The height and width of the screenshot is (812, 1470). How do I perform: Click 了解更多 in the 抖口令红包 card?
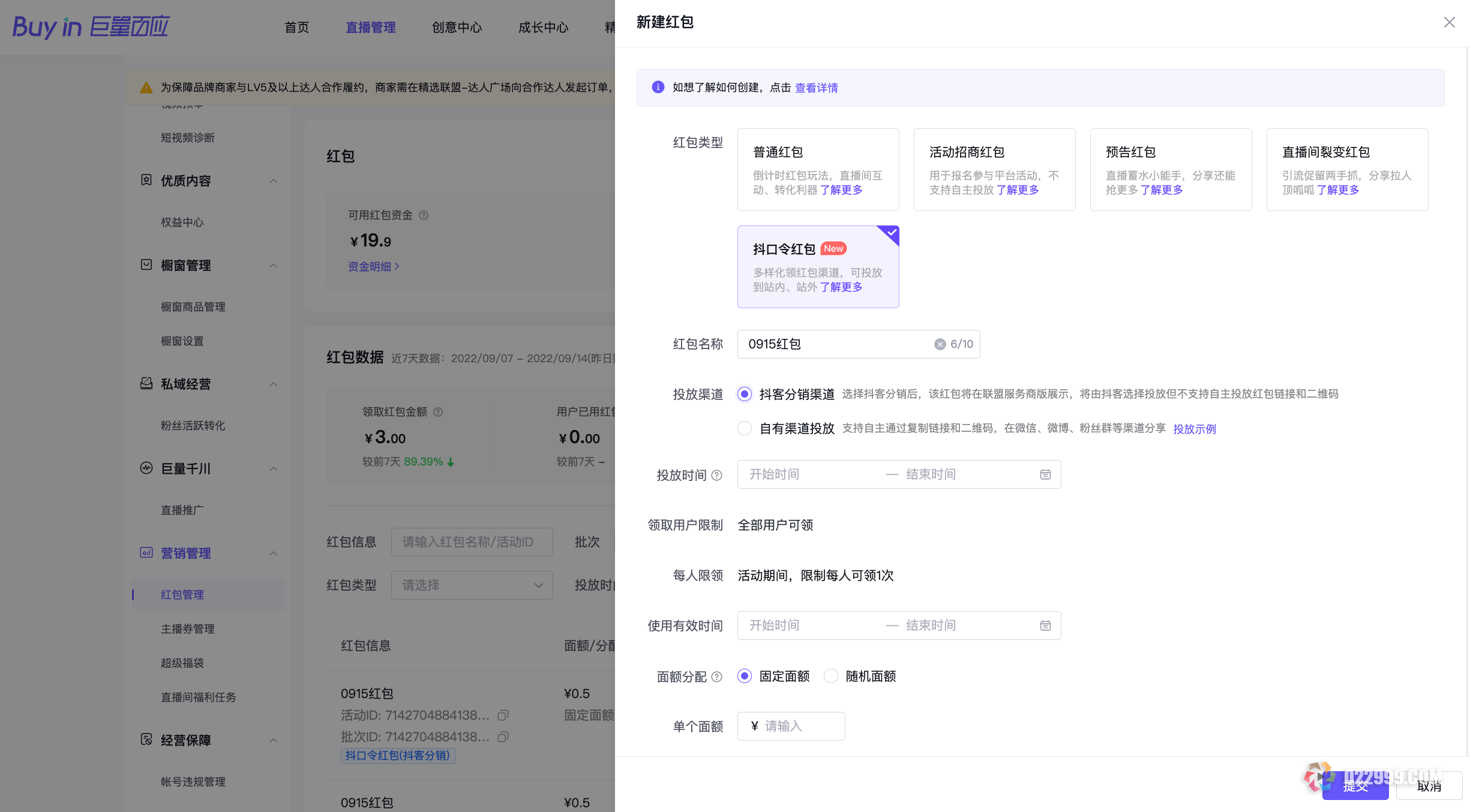pos(841,287)
